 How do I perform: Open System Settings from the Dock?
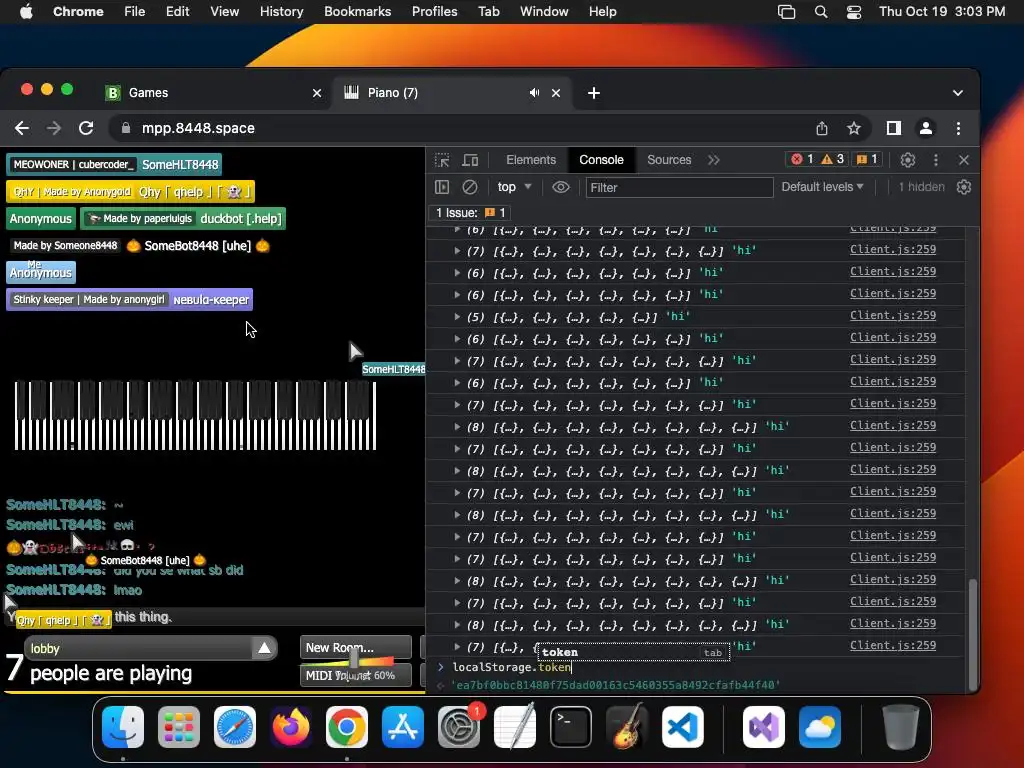(458, 727)
